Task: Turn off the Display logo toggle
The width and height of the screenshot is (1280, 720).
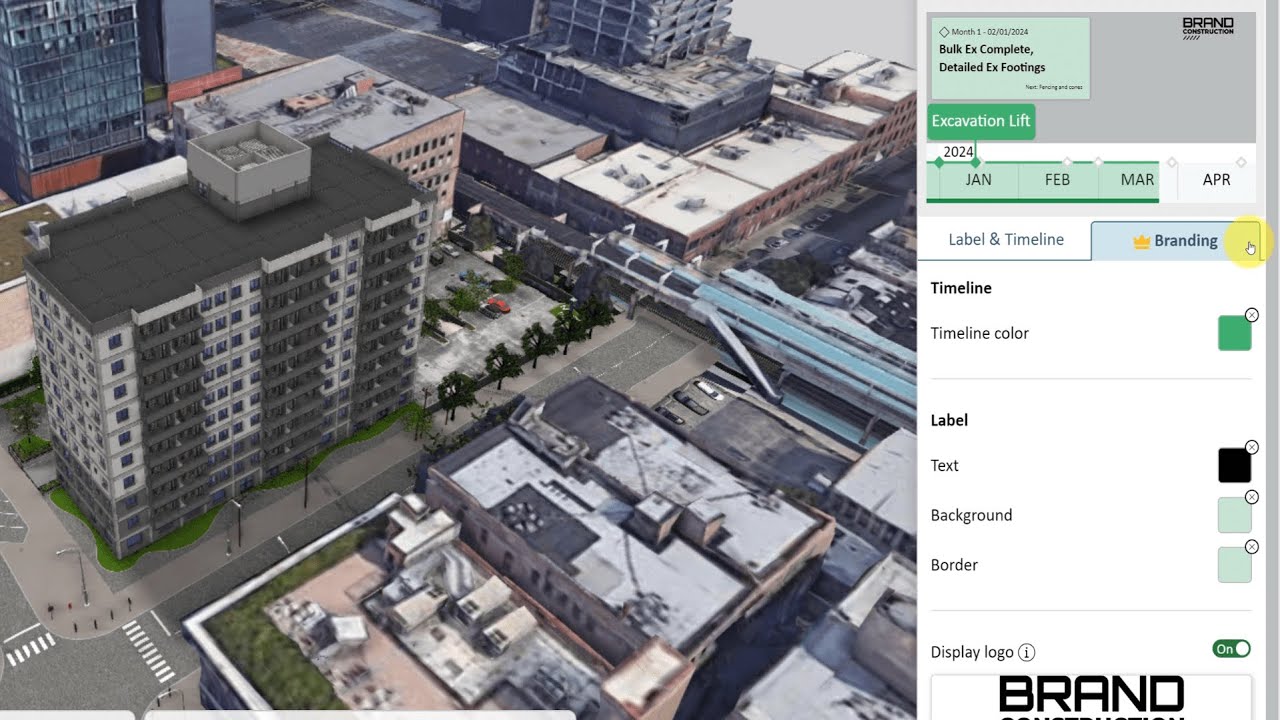Action: point(1231,649)
